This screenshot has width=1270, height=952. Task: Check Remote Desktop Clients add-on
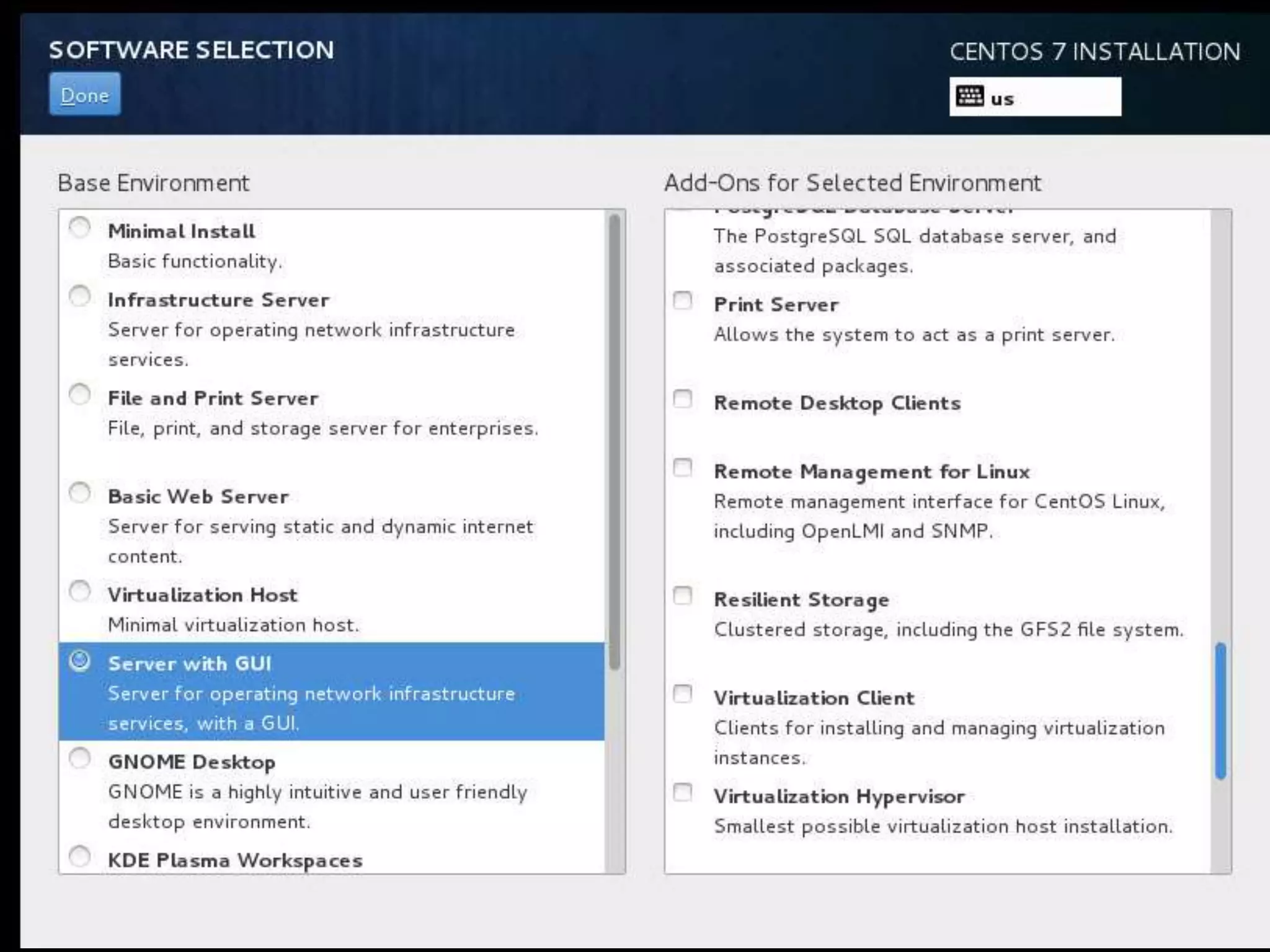pyautogui.click(x=683, y=399)
